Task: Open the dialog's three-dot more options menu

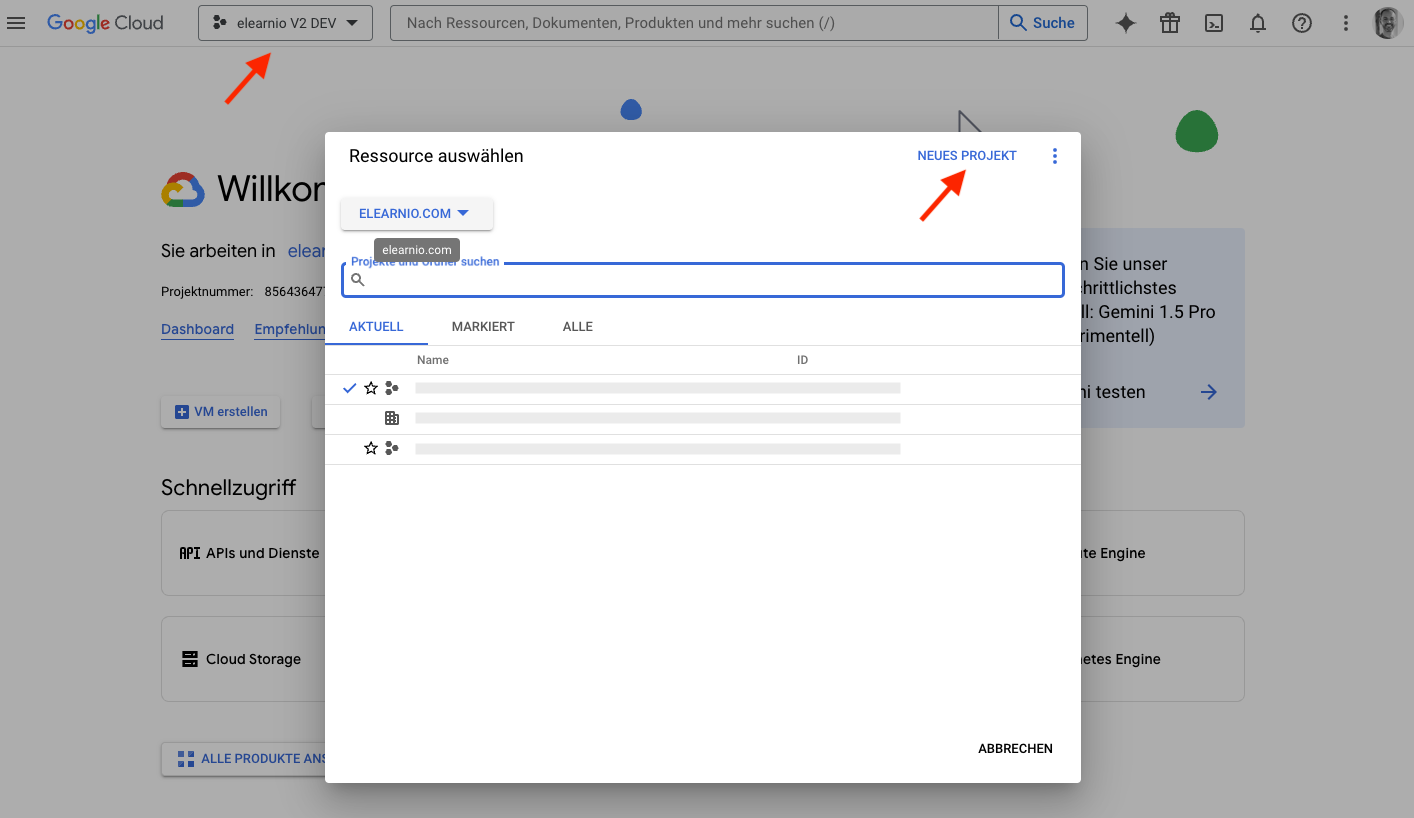Action: (1054, 156)
